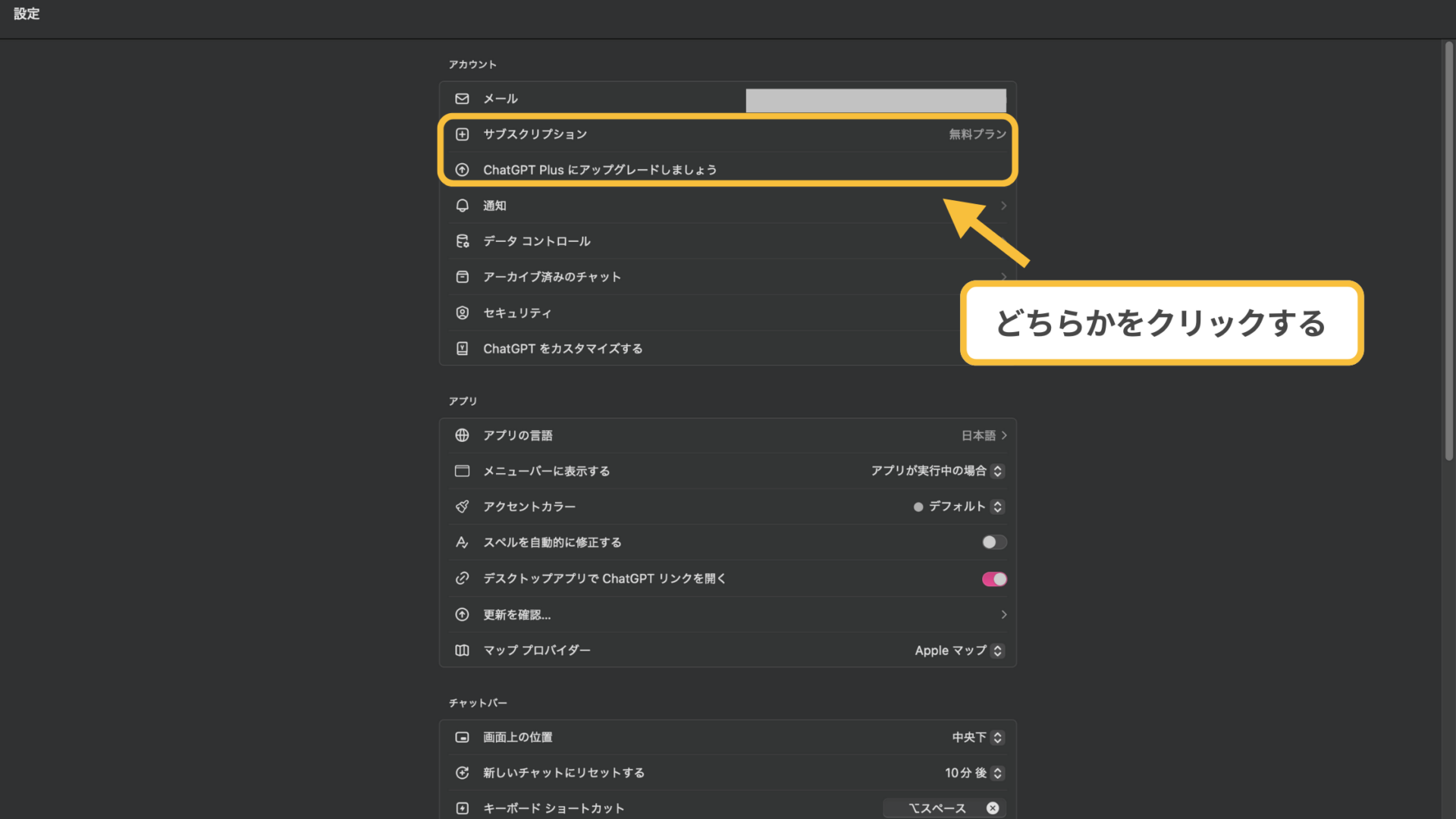The height and width of the screenshot is (819, 1456).
Task: Click the subscription plus icon
Action: point(463,134)
